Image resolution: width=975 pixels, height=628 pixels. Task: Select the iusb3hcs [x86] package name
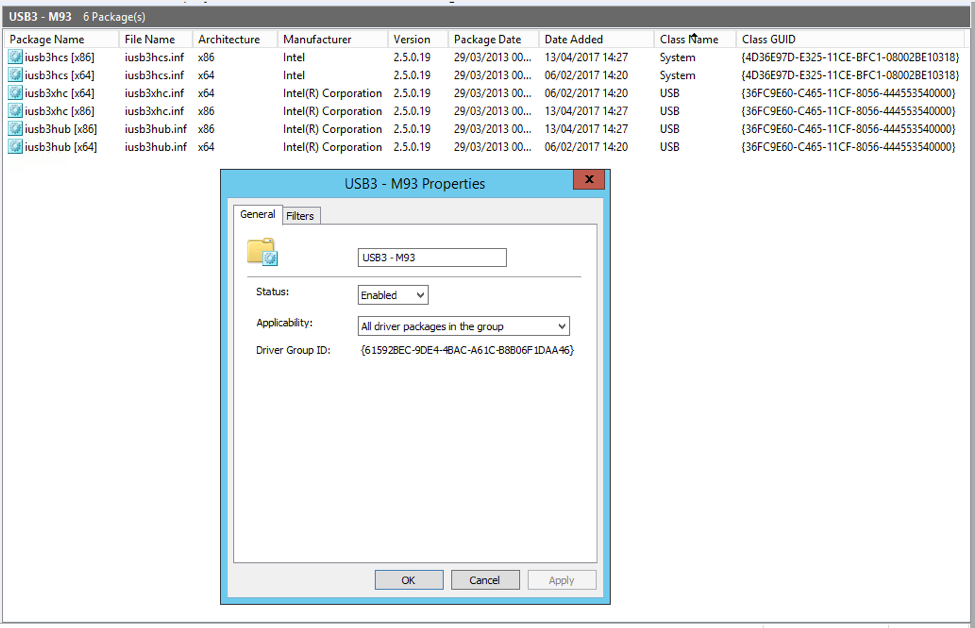click(x=60, y=57)
